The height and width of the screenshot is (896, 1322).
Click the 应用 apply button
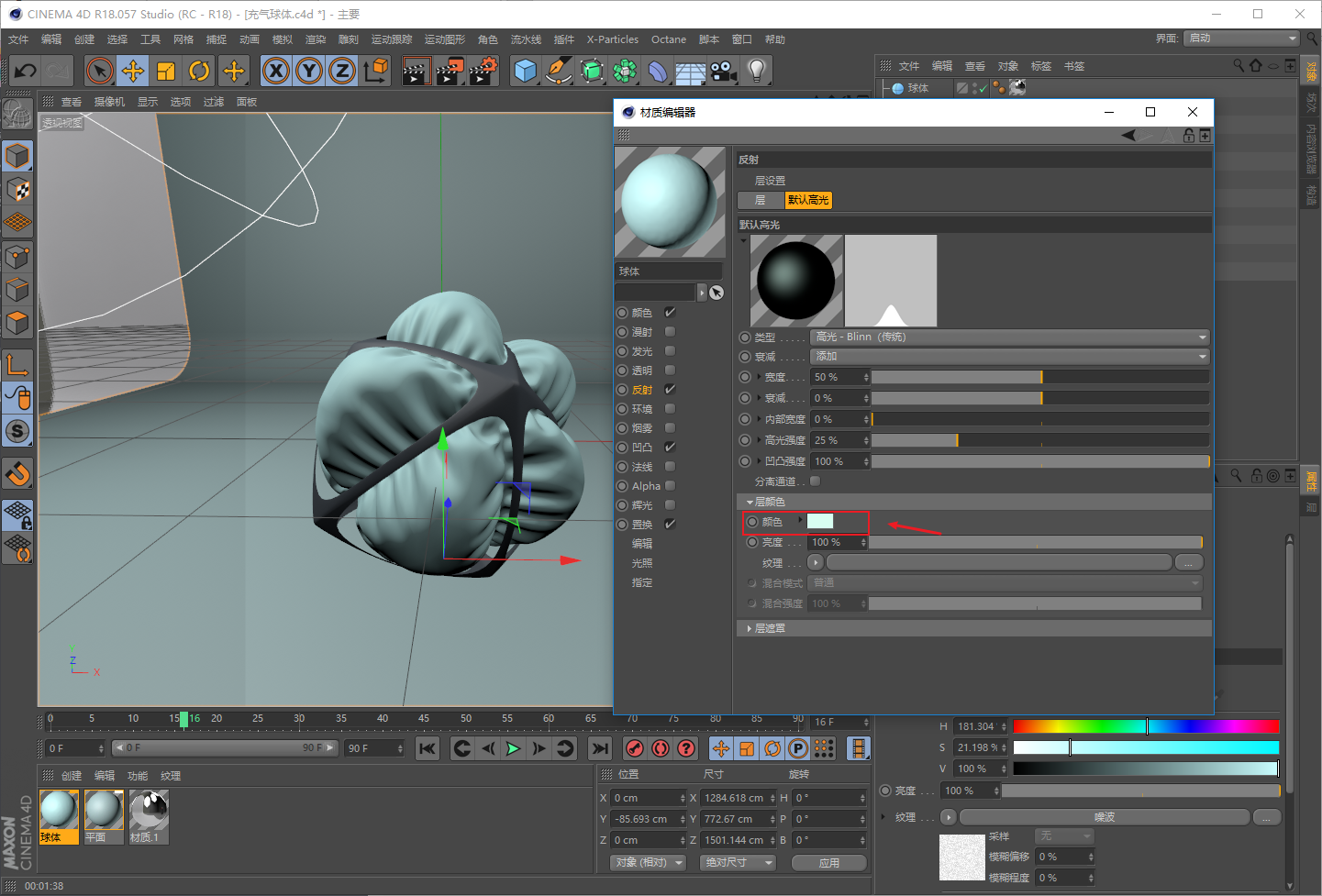(x=829, y=863)
